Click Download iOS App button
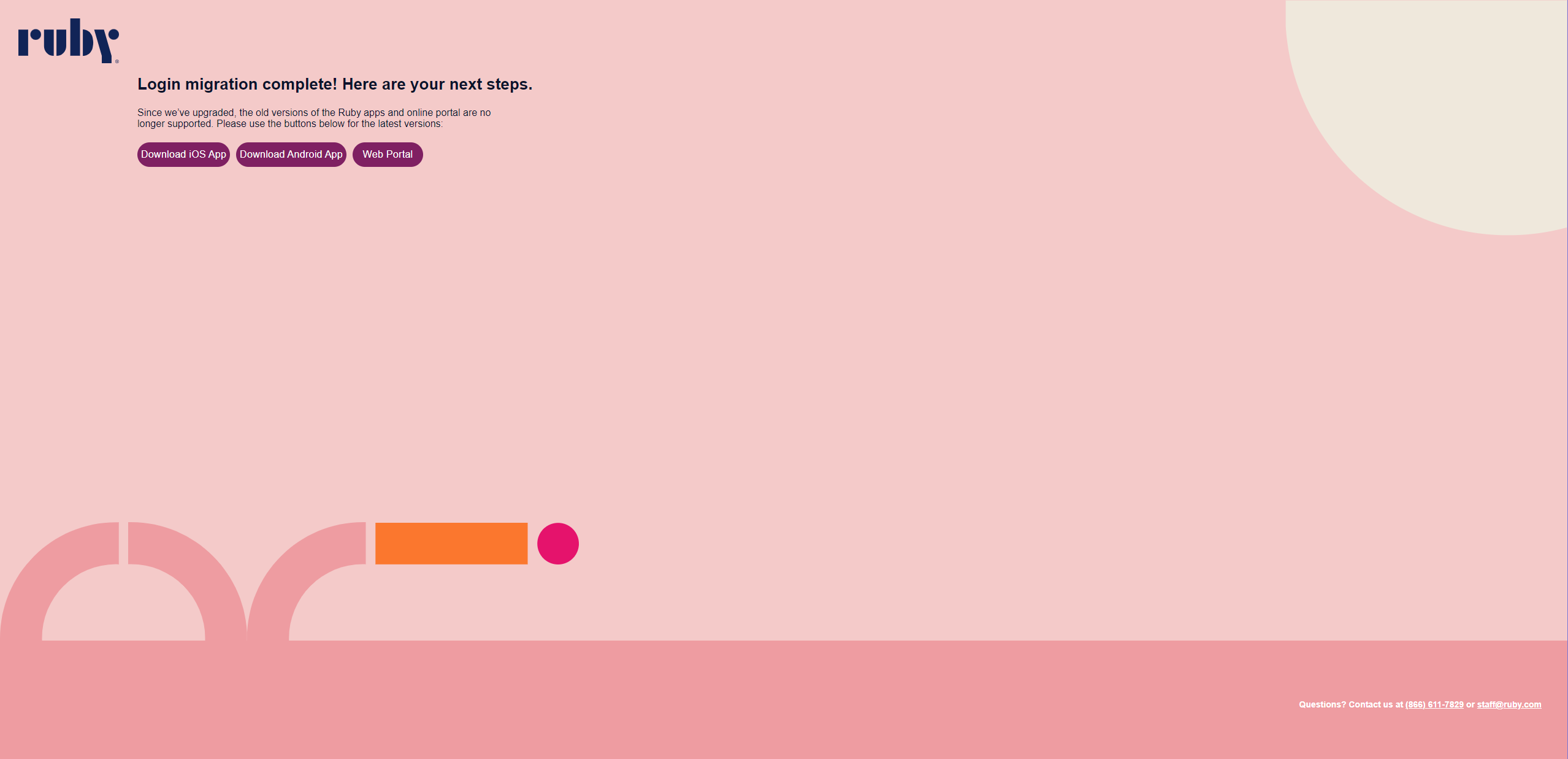This screenshot has height=759, width=1568. 184,154
